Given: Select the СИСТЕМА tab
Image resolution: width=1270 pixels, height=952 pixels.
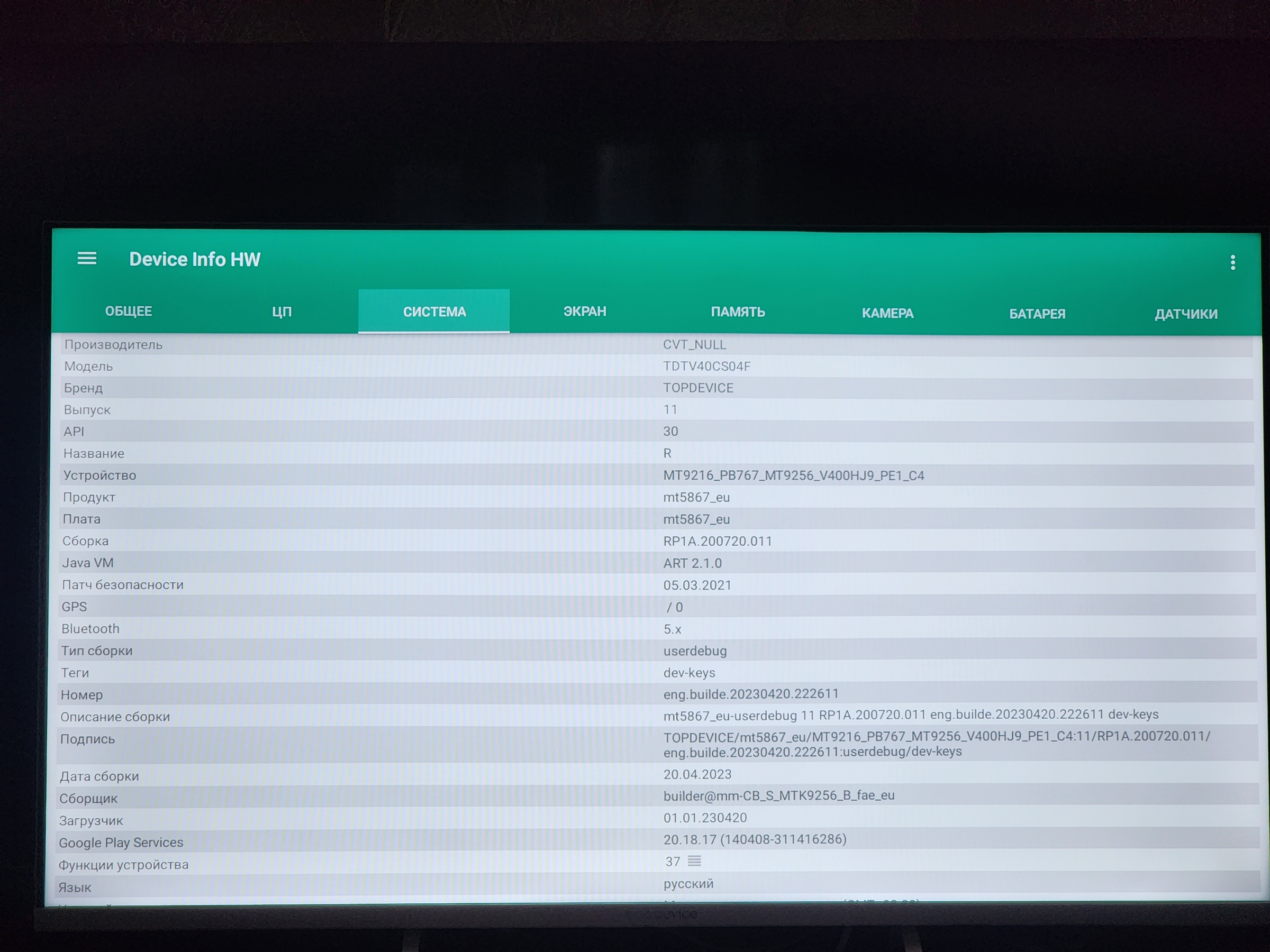Looking at the screenshot, I should [x=434, y=312].
